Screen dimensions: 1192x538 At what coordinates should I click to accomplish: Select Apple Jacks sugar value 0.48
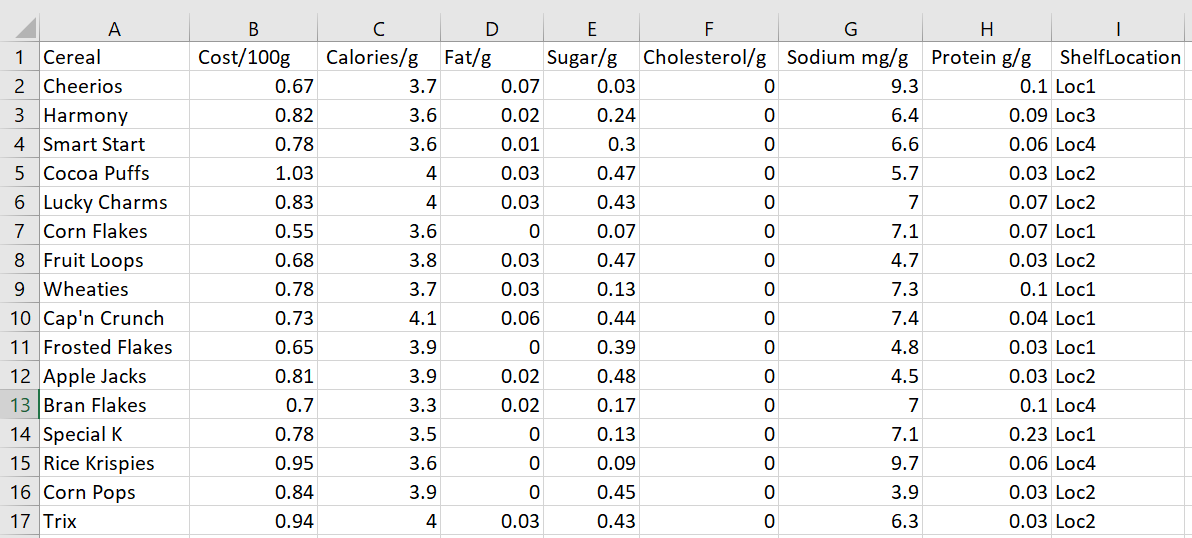590,376
